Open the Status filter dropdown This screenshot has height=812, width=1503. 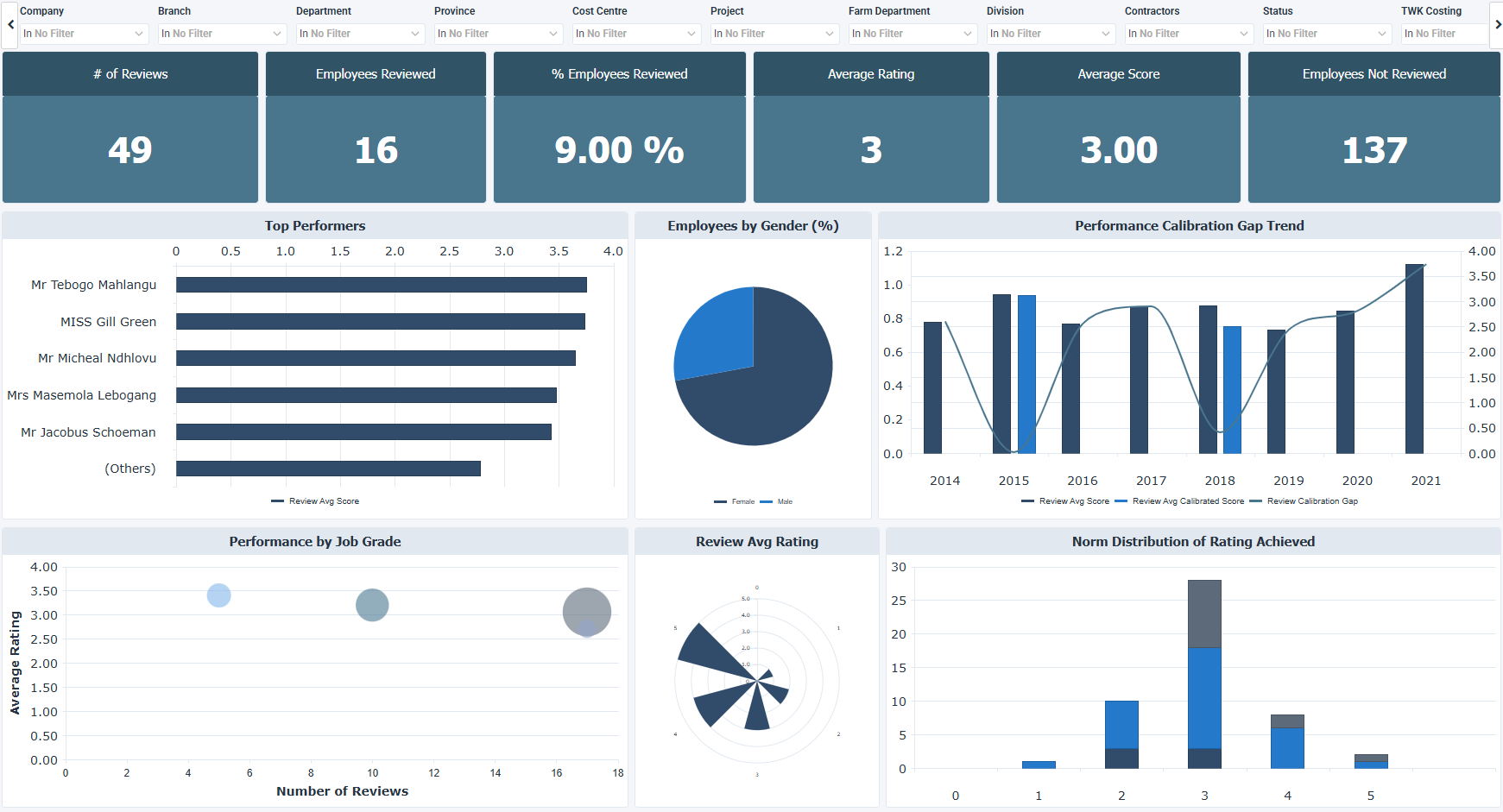(x=1327, y=34)
